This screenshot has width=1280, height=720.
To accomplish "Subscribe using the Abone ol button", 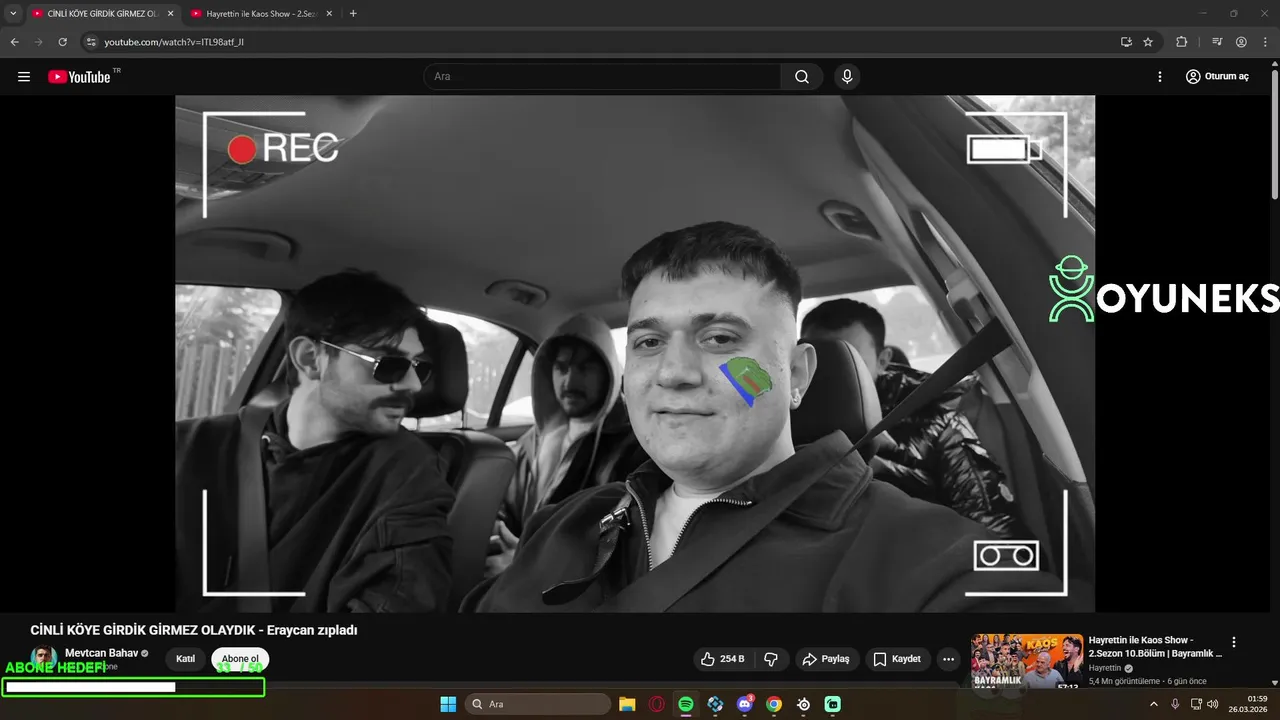I will 240,659.
